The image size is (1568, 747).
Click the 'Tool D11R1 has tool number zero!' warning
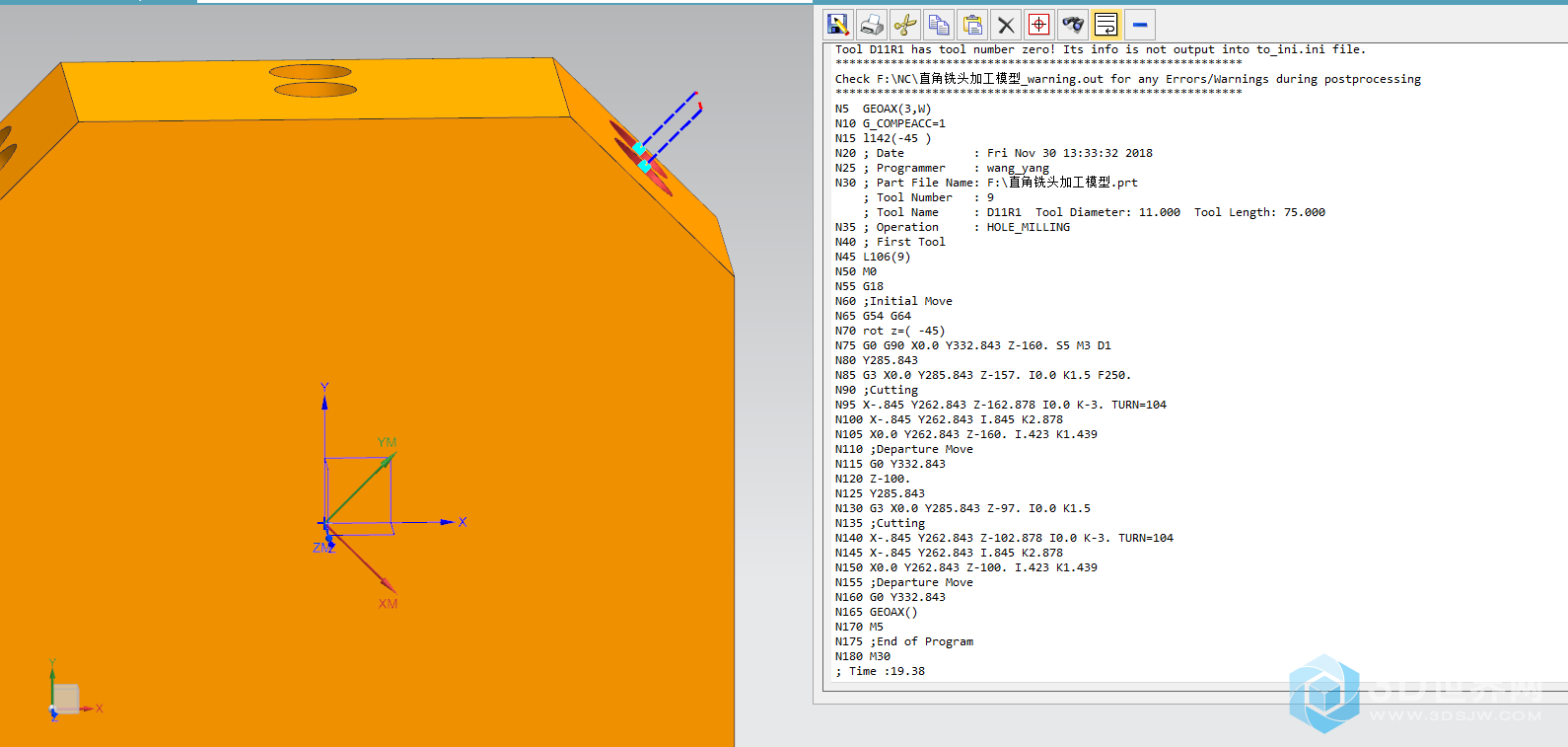[x=1100, y=49]
